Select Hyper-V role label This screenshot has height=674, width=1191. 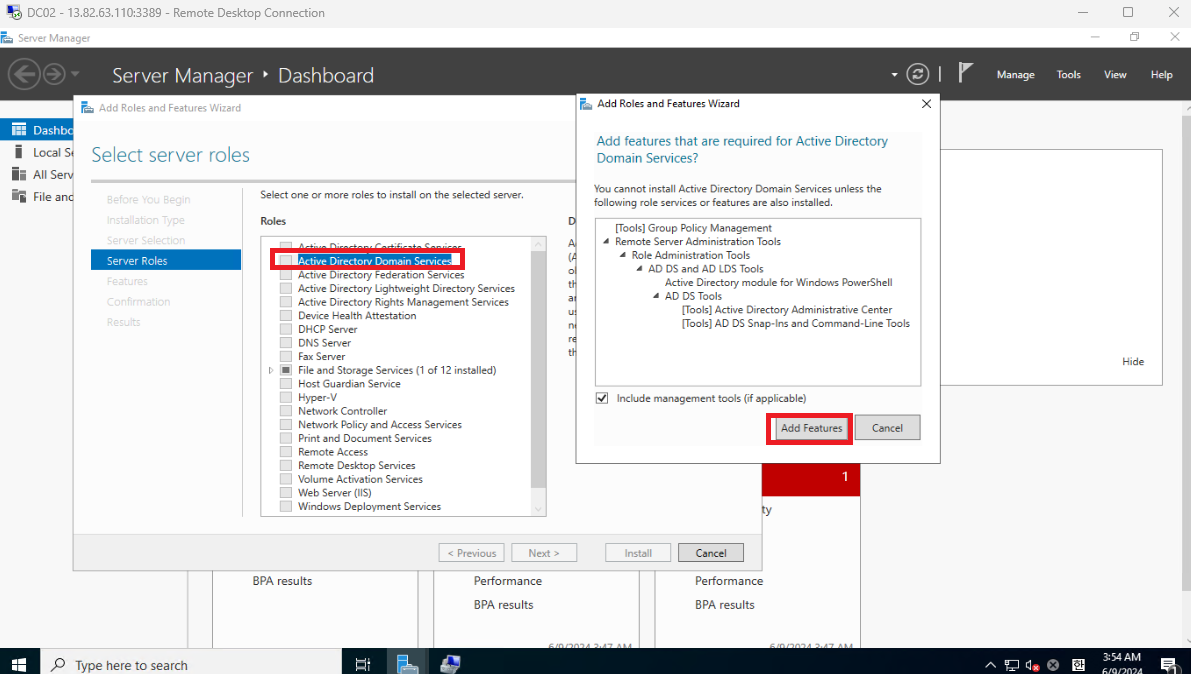[317, 397]
